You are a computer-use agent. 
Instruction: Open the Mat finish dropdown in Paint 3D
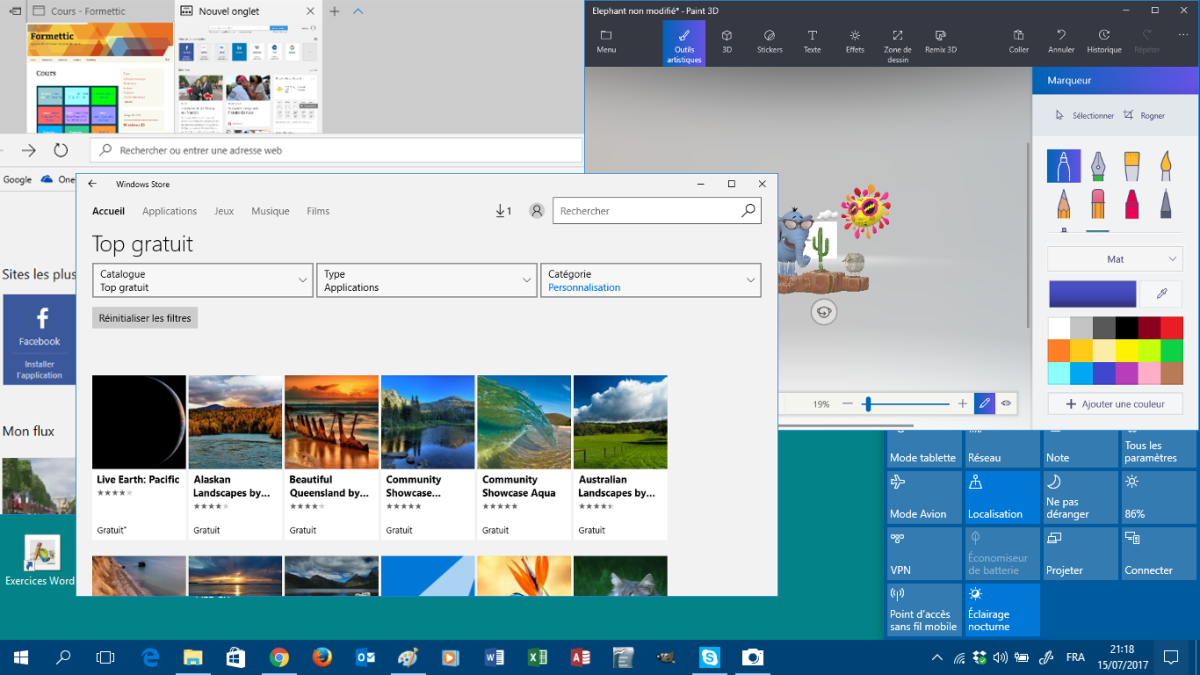click(1115, 259)
